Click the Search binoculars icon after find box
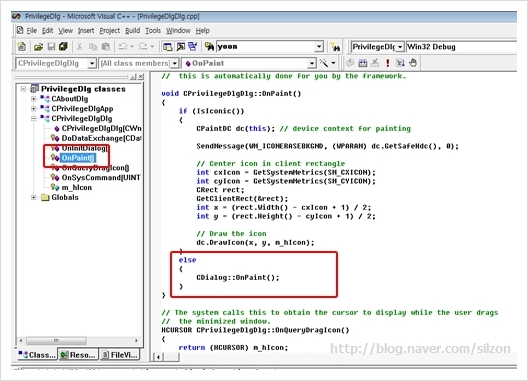This screenshot has height=381, width=528. pyautogui.click(x=335, y=47)
